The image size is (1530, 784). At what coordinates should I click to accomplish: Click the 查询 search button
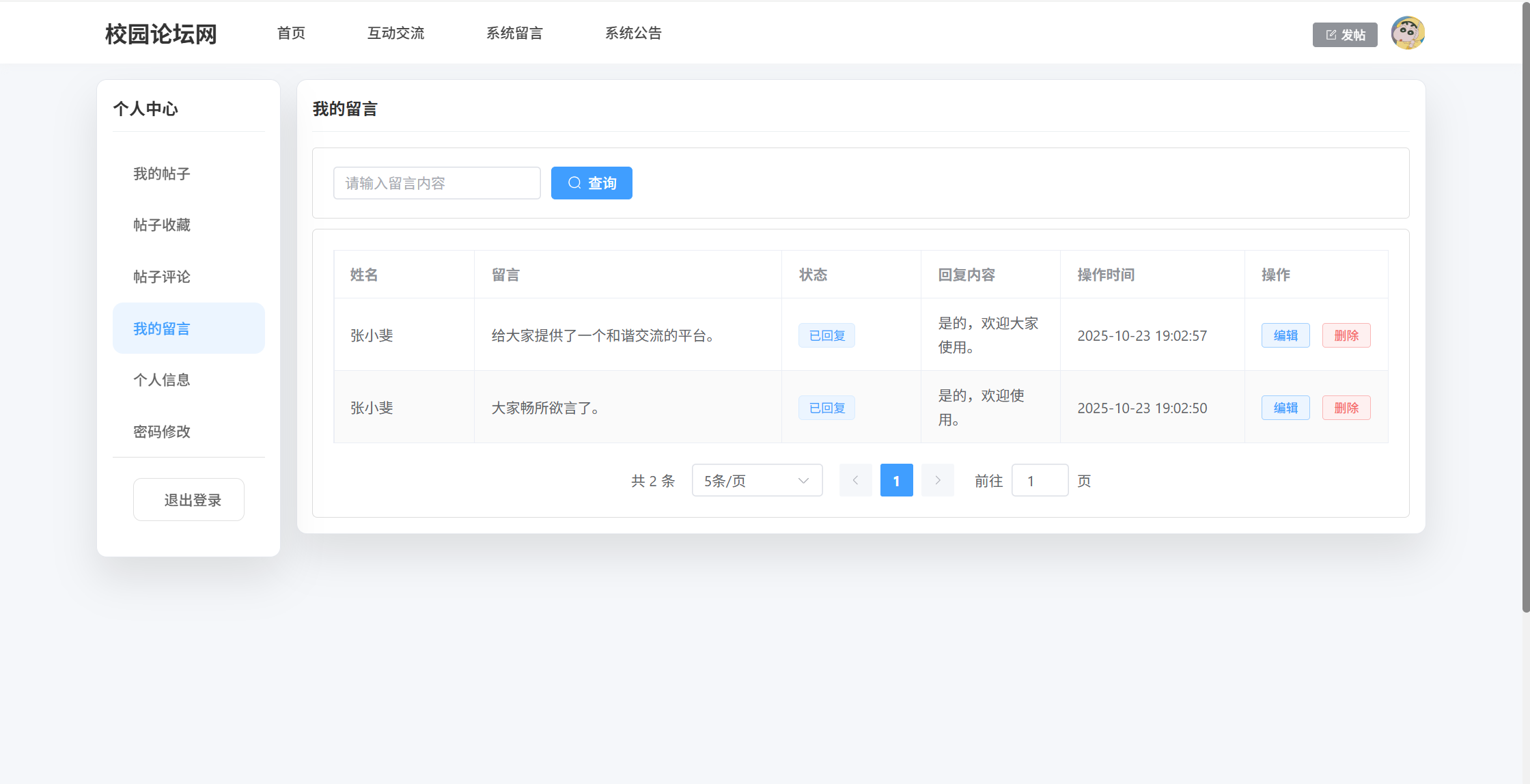592,183
